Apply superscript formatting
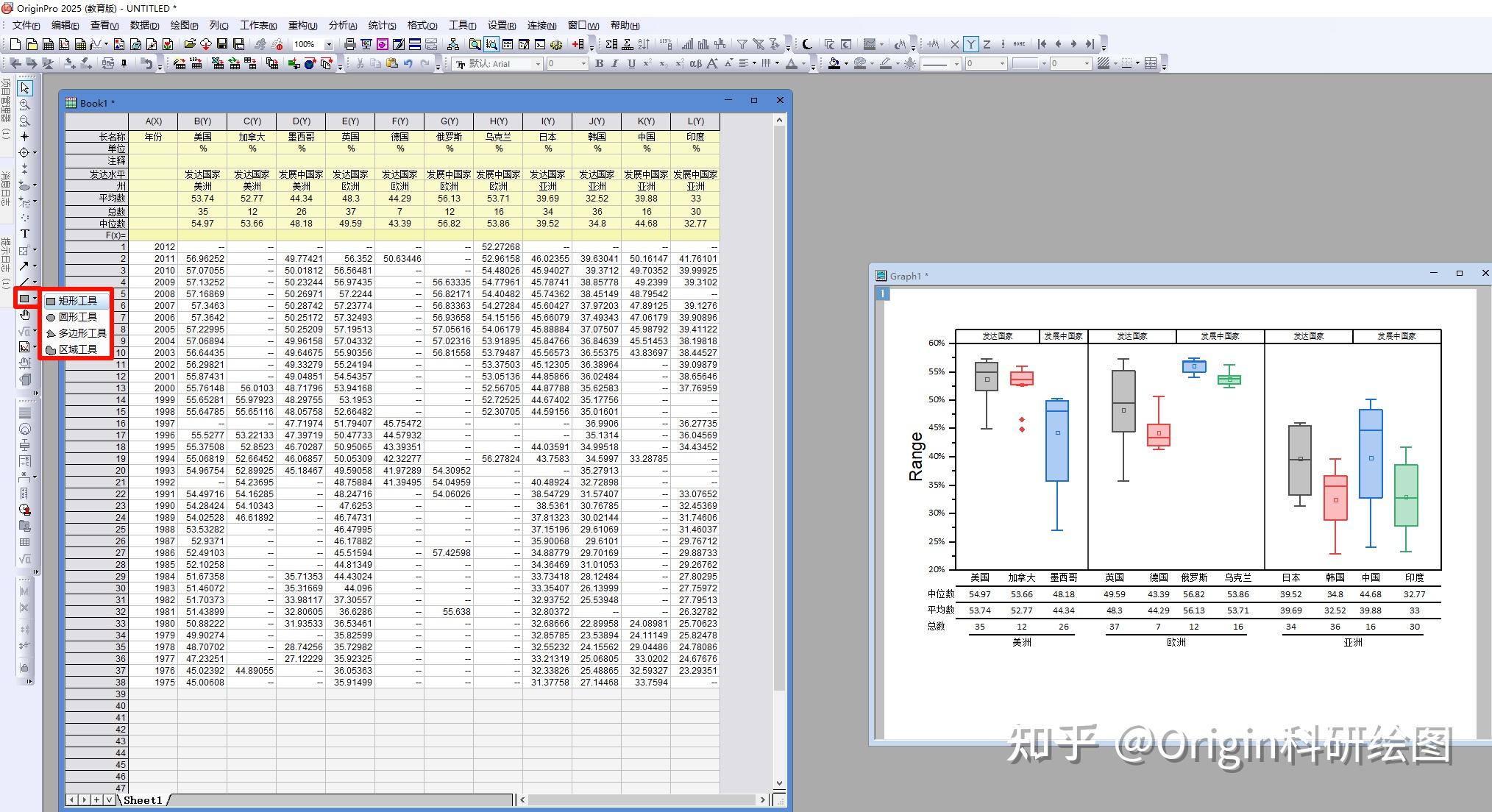This screenshot has width=1492, height=812. click(647, 64)
